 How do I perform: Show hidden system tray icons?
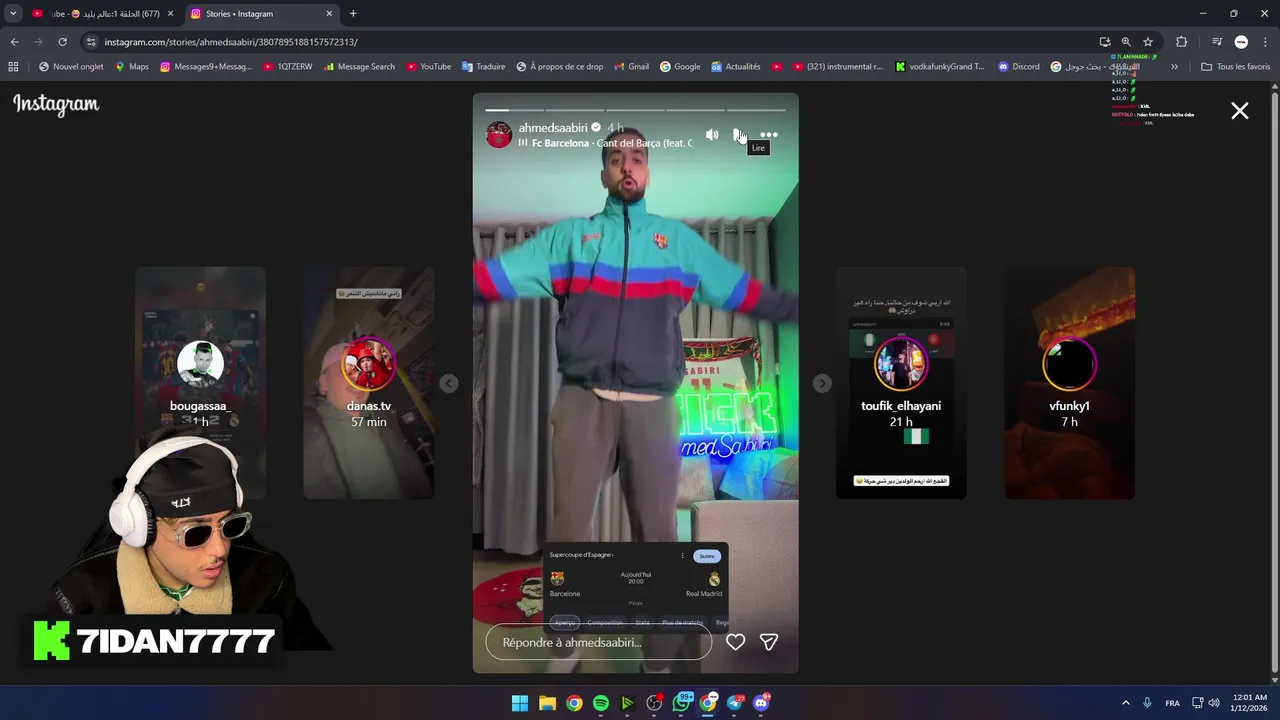click(1125, 703)
